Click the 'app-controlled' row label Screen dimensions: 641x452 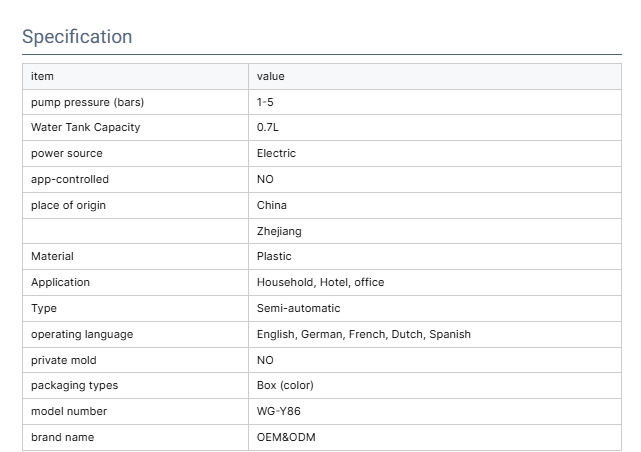pos(70,179)
